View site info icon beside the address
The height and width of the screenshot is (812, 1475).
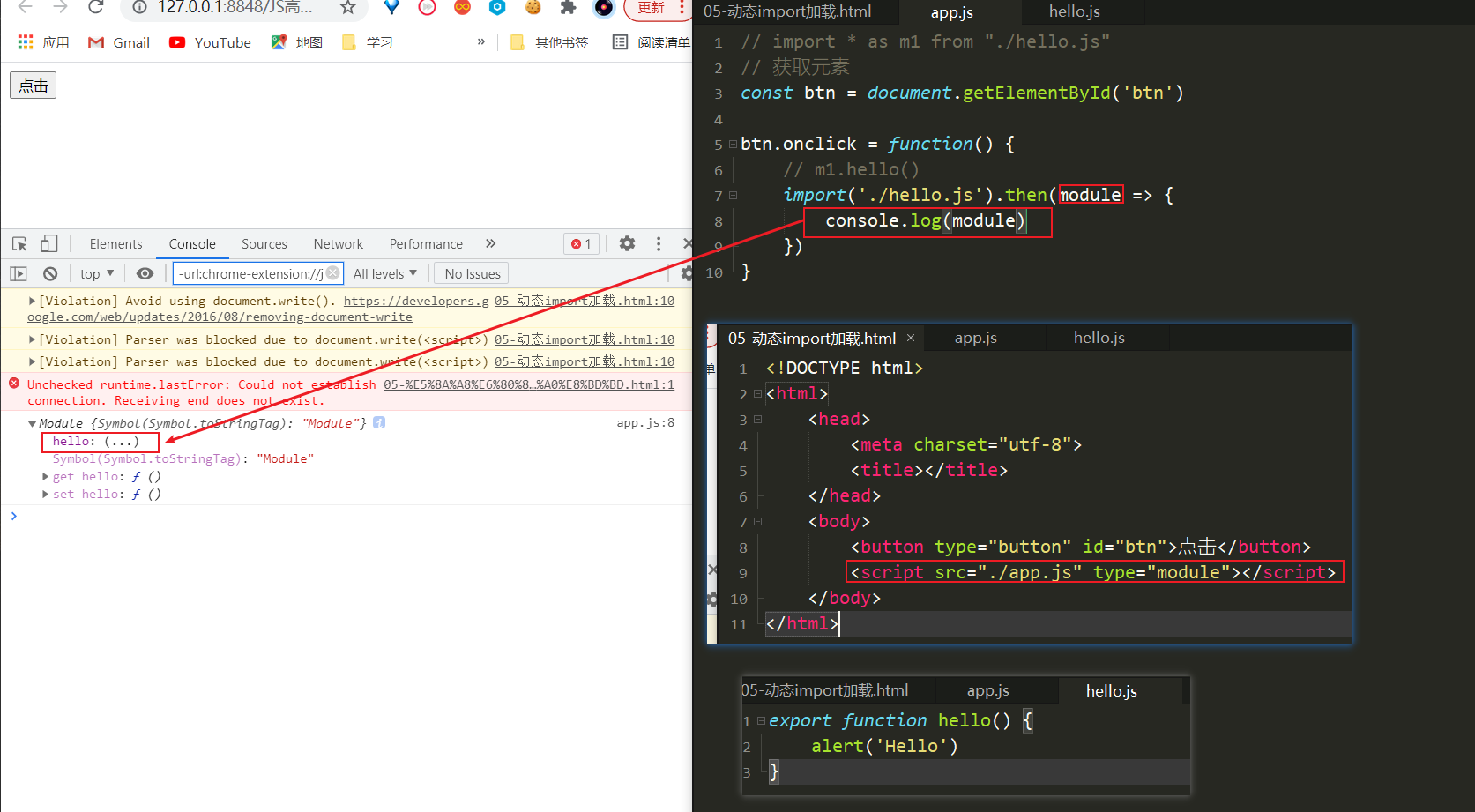tap(139, 7)
